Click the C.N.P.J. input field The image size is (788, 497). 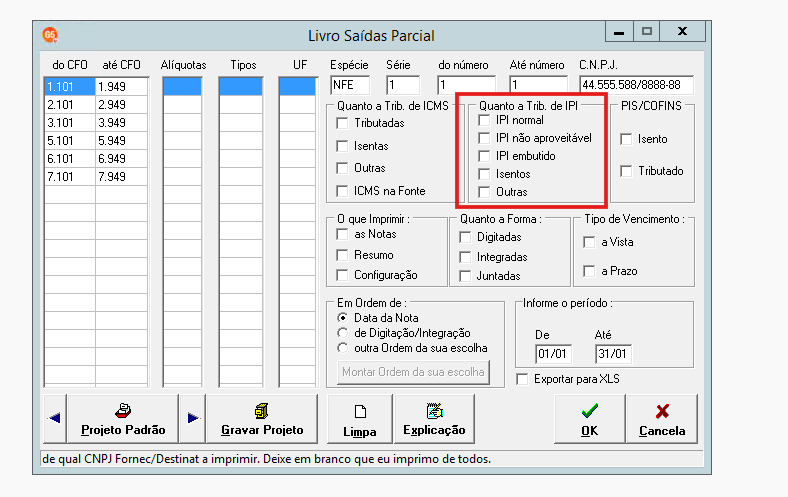tap(636, 85)
